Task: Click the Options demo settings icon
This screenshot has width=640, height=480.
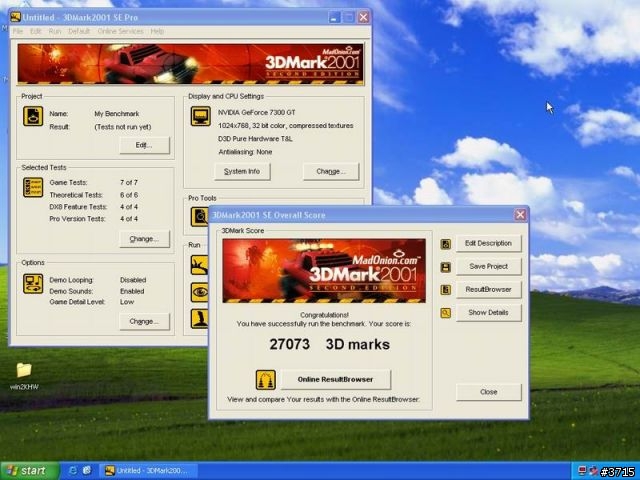Action: [x=33, y=284]
